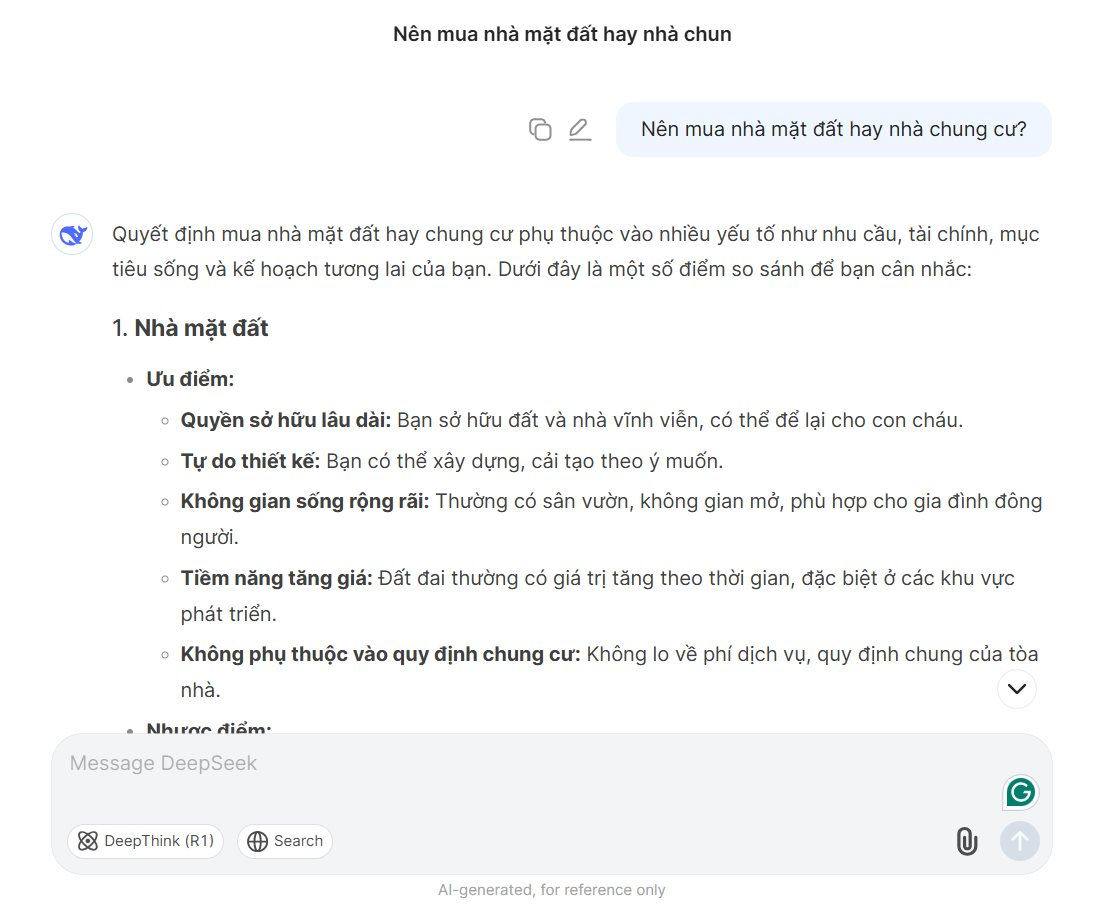
Task: Toggle DeepThink (R1) mode
Action: tap(146, 841)
